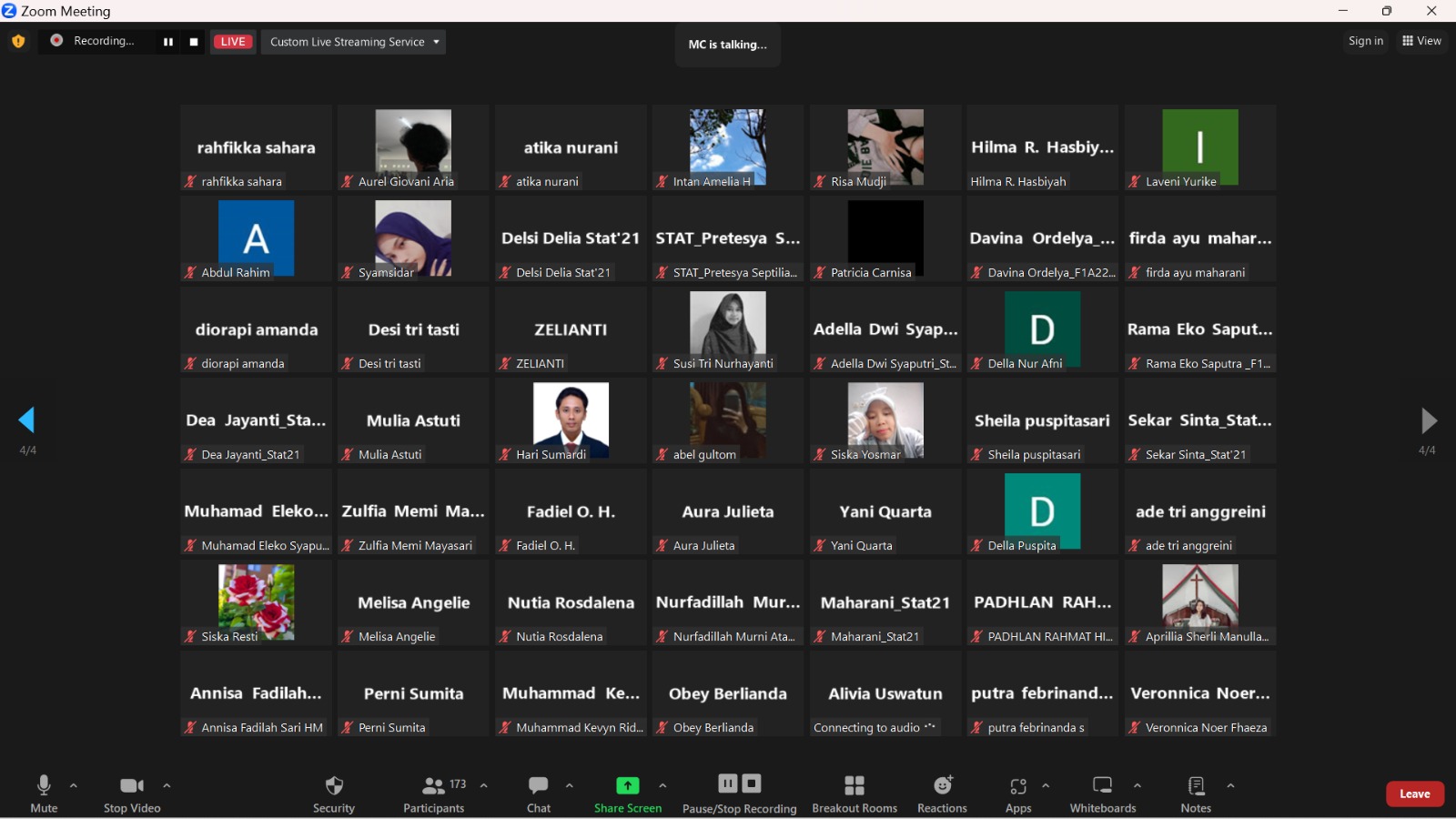The height and width of the screenshot is (819, 1456).
Task: Pause recording using the top bar pause icon
Action: coord(168,42)
